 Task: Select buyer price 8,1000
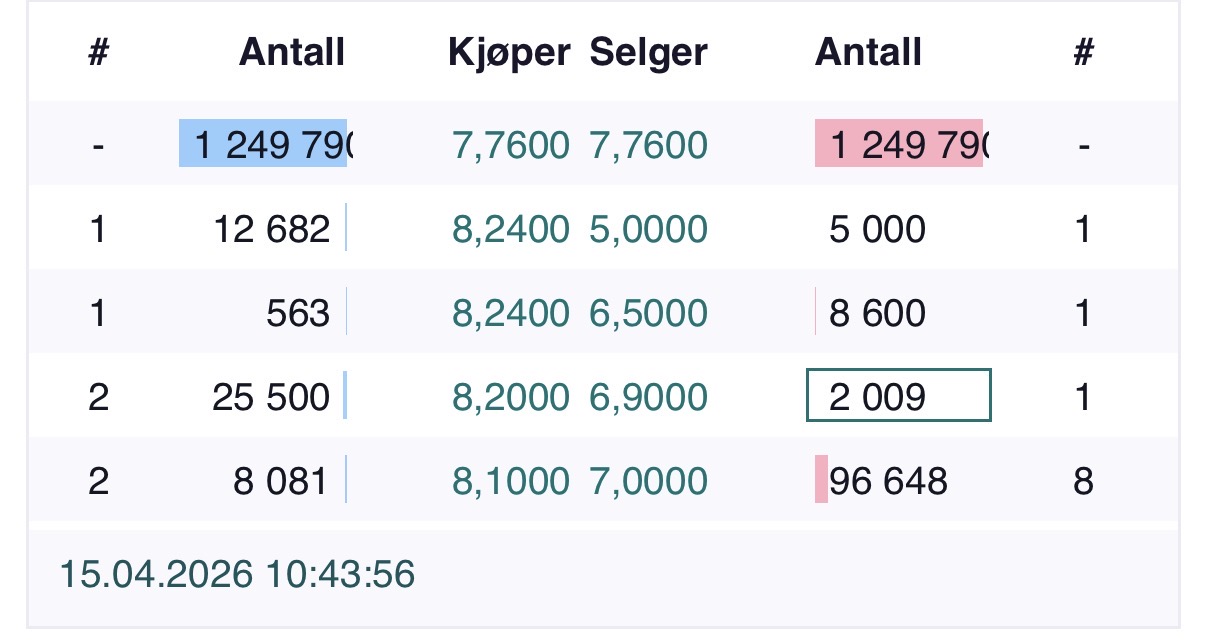tap(510, 481)
